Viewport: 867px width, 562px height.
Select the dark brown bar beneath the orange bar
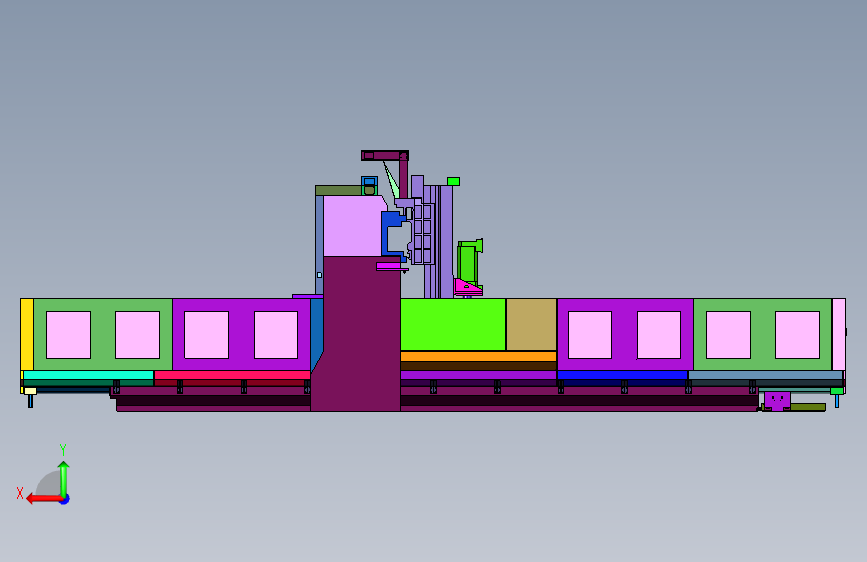pyautogui.click(x=478, y=366)
